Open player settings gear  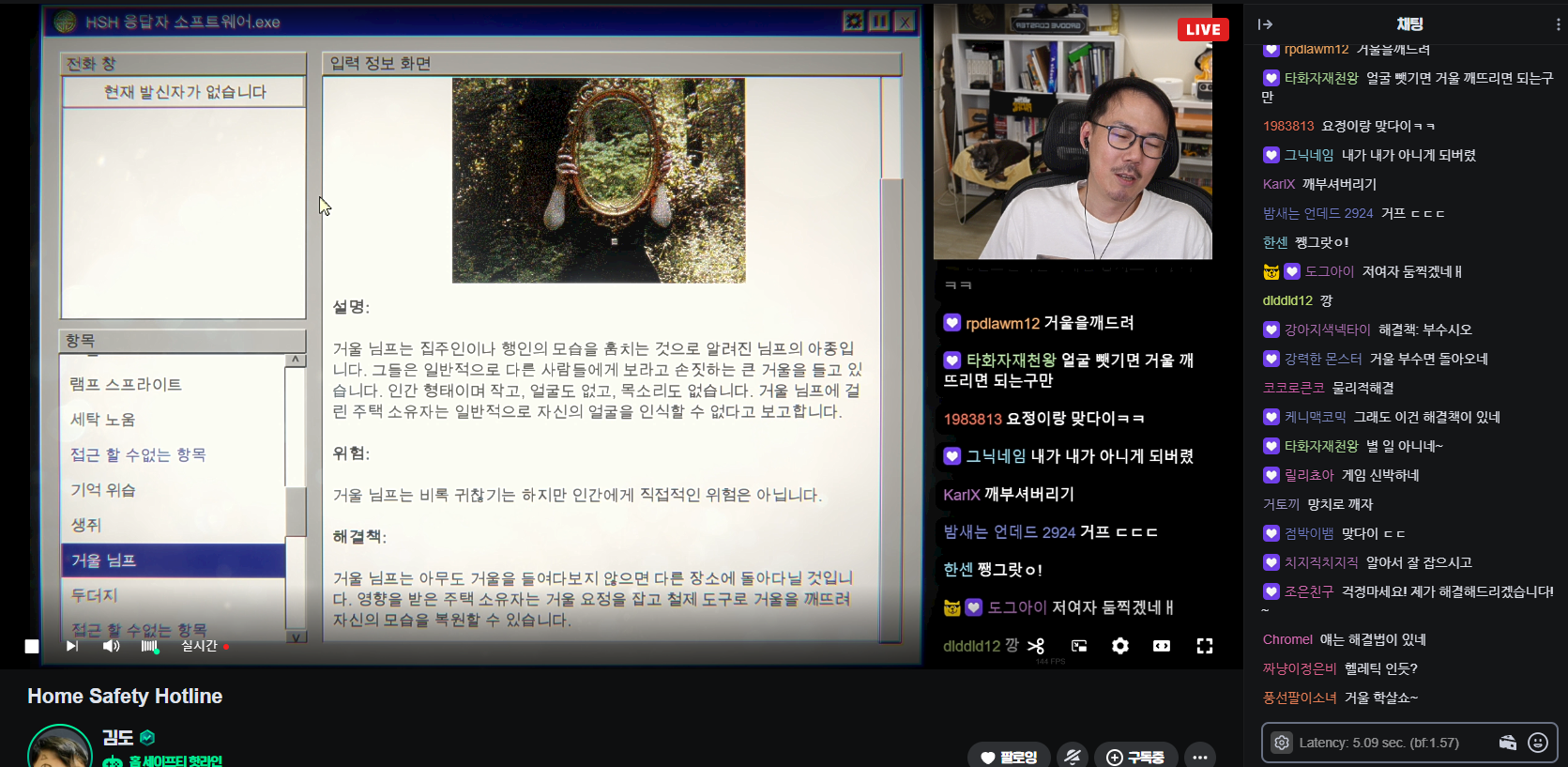1120,646
